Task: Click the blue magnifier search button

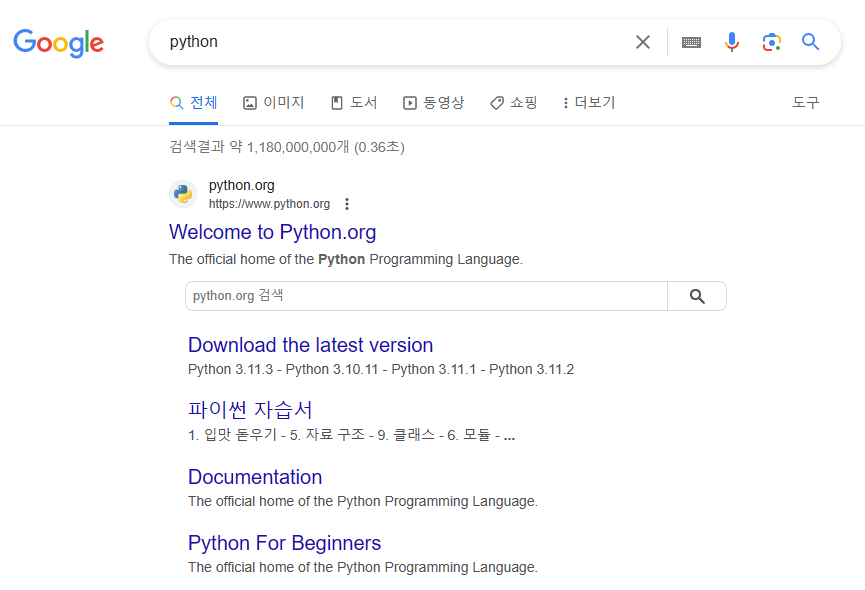Action: (810, 41)
